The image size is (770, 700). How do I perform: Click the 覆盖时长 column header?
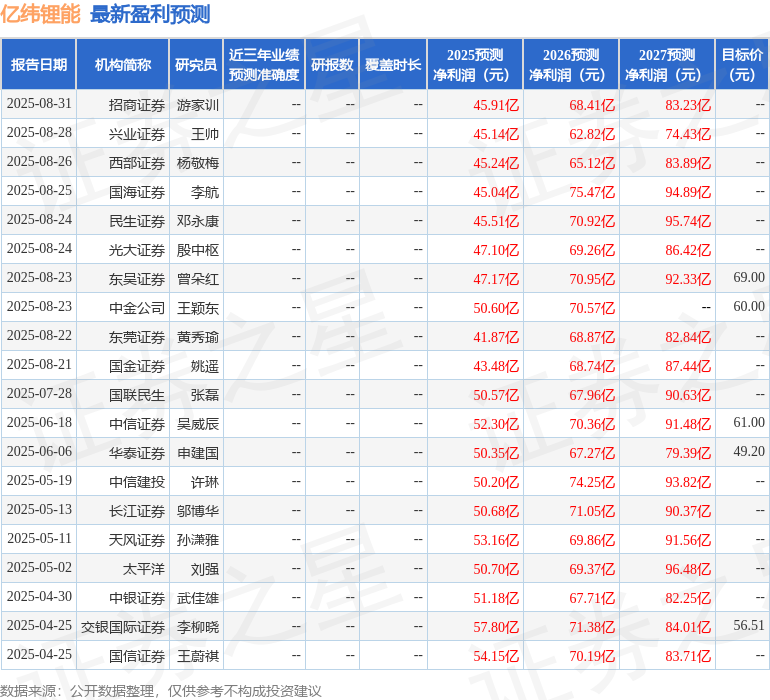(x=393, y=65)
